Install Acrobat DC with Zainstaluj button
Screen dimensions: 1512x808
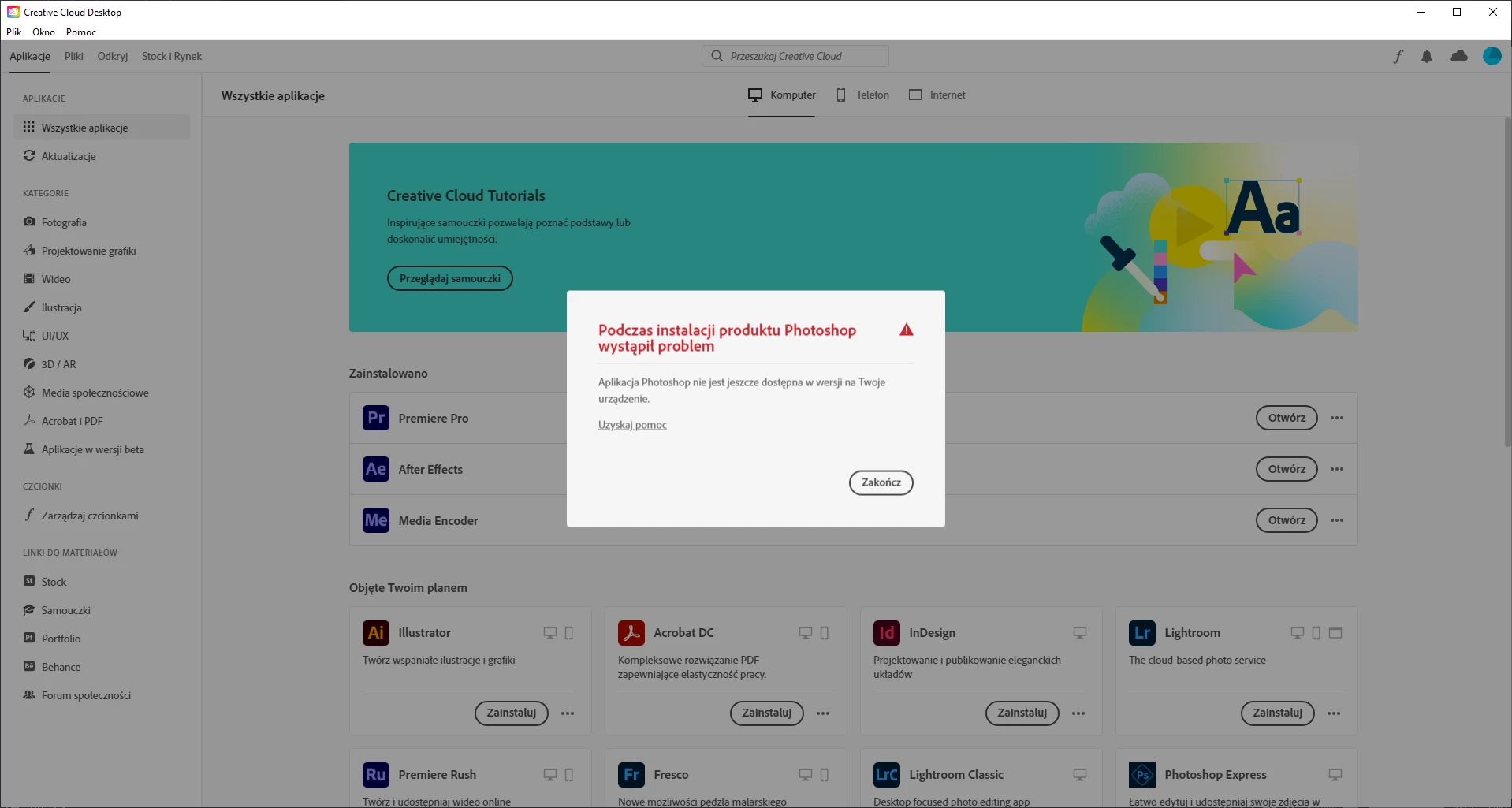pyautogui.click(x=766, y=713)
